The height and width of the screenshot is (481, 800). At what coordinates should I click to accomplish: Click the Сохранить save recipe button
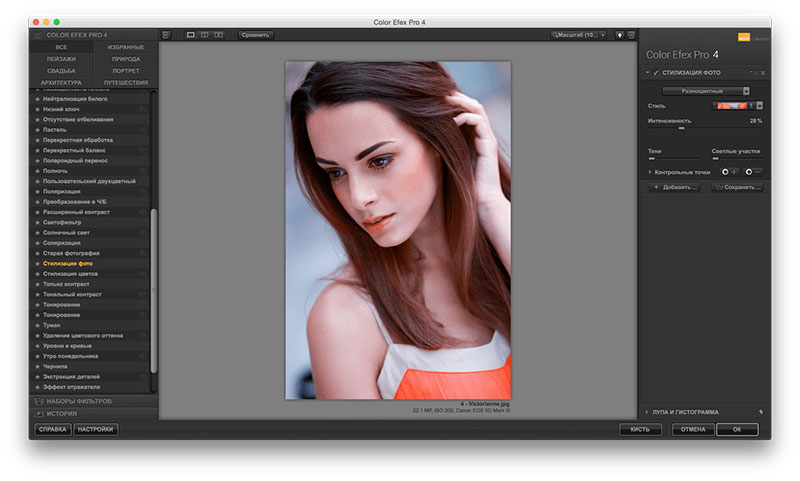(737, 187)
